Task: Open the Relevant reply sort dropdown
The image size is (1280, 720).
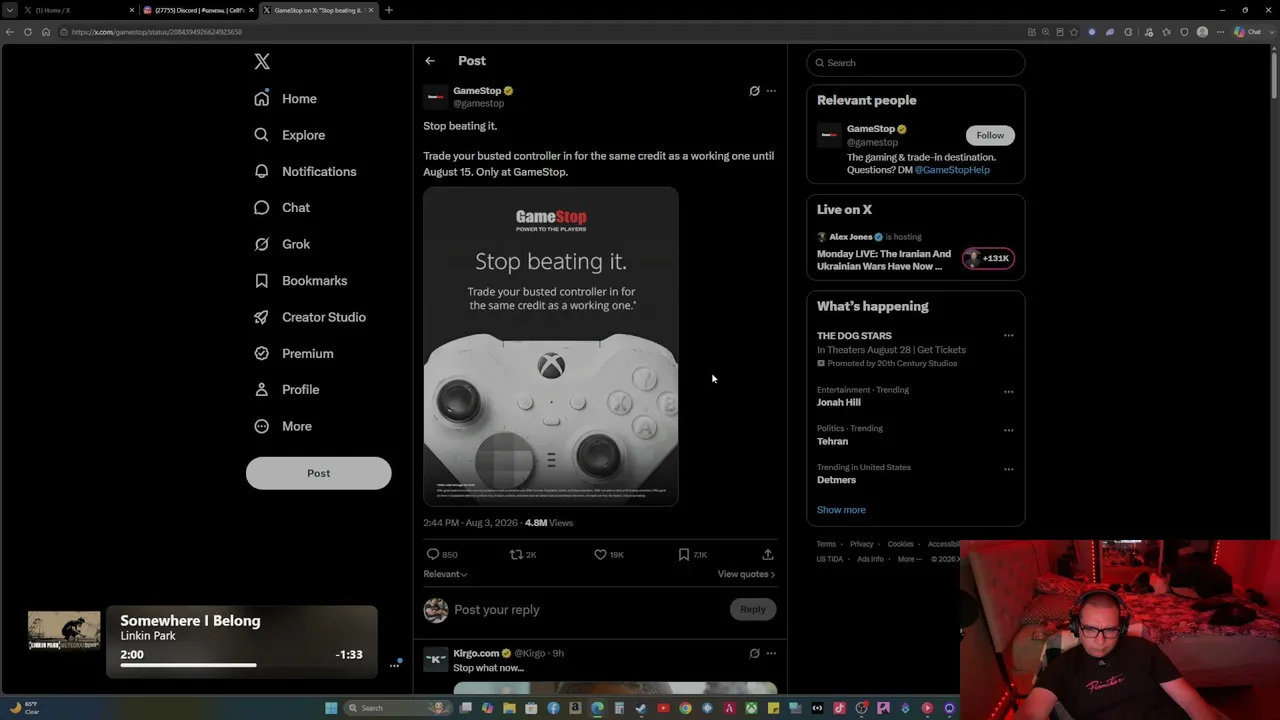Action: pyautogui.click(x=445, y=574)
